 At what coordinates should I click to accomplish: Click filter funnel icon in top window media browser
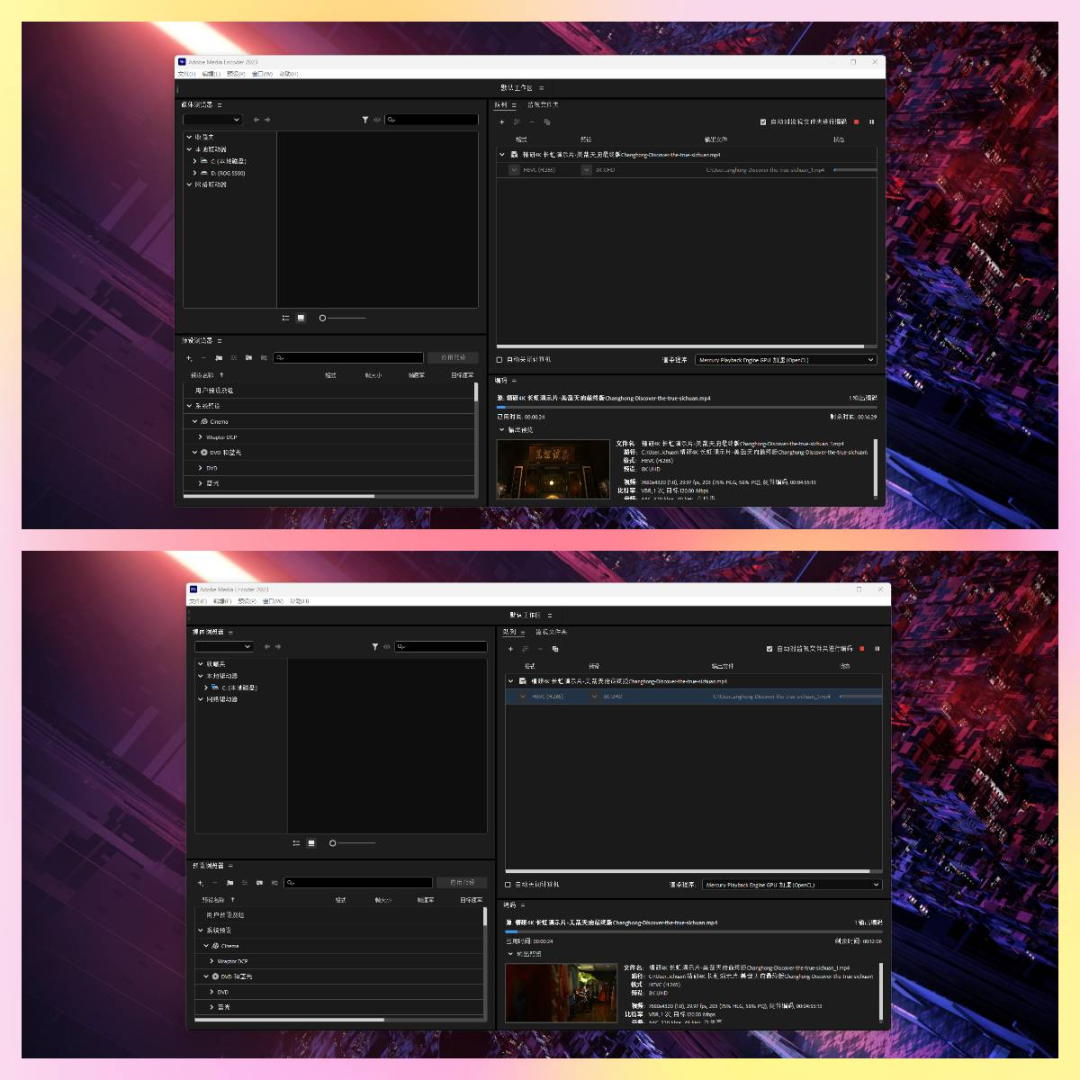(x=365, y=120)
